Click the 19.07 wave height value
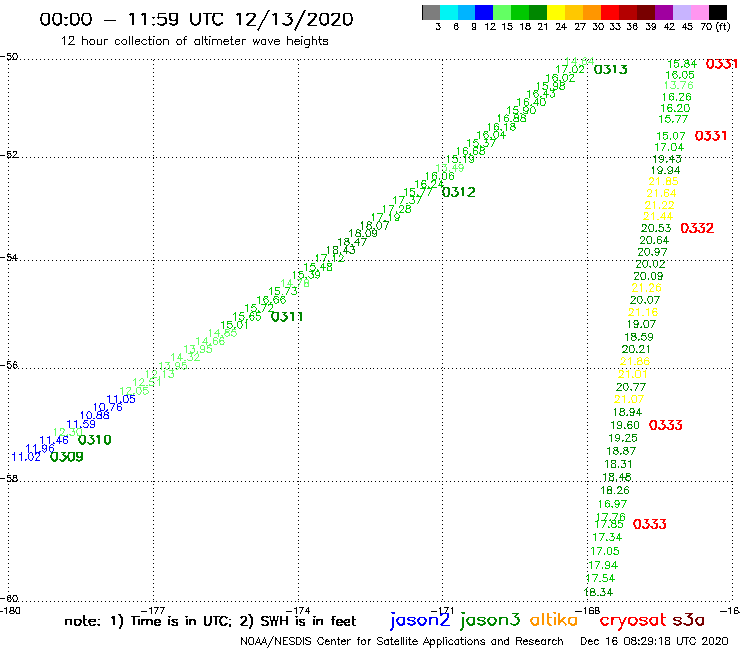 click(x=641, y=324)
